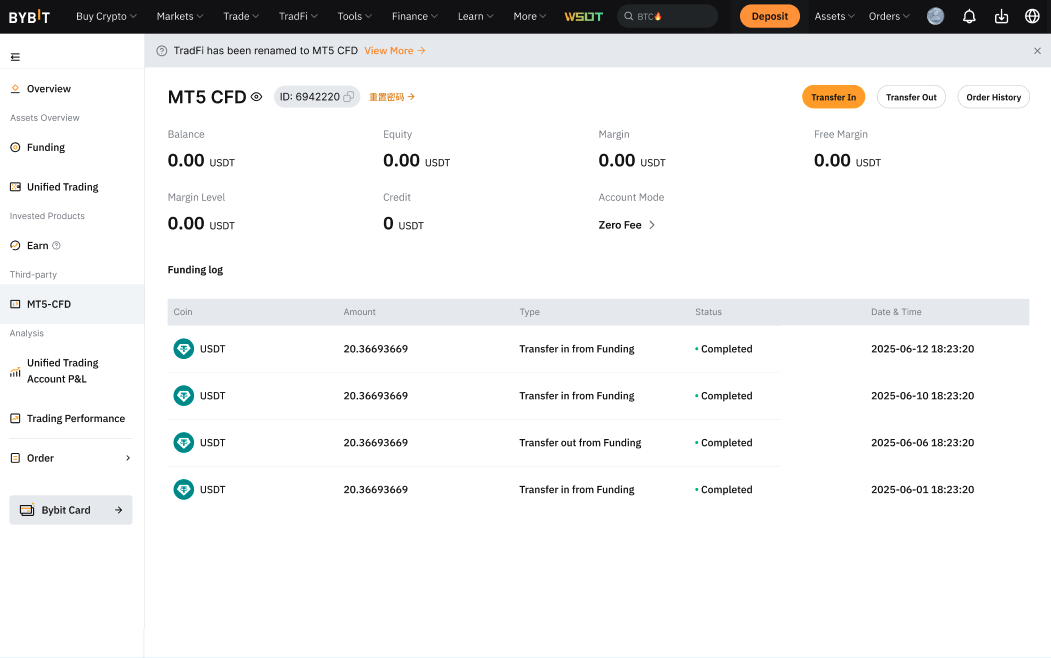Click USDT coin icon in 2025-06-10 row
The width and height of the screenshot is (1051, 658).
tap(184, 396)
